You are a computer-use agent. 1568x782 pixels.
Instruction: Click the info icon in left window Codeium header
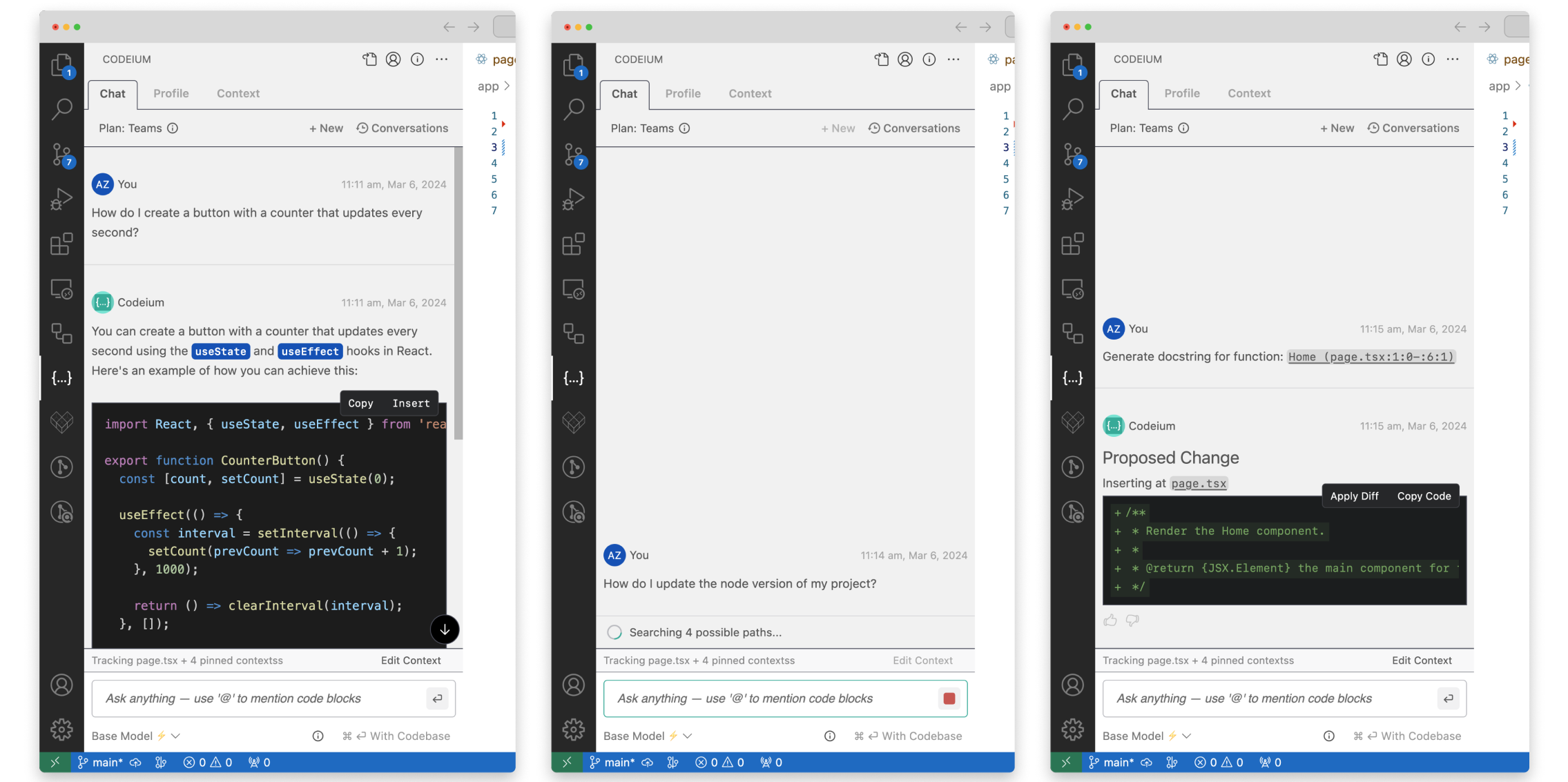(x=418, y=59)
